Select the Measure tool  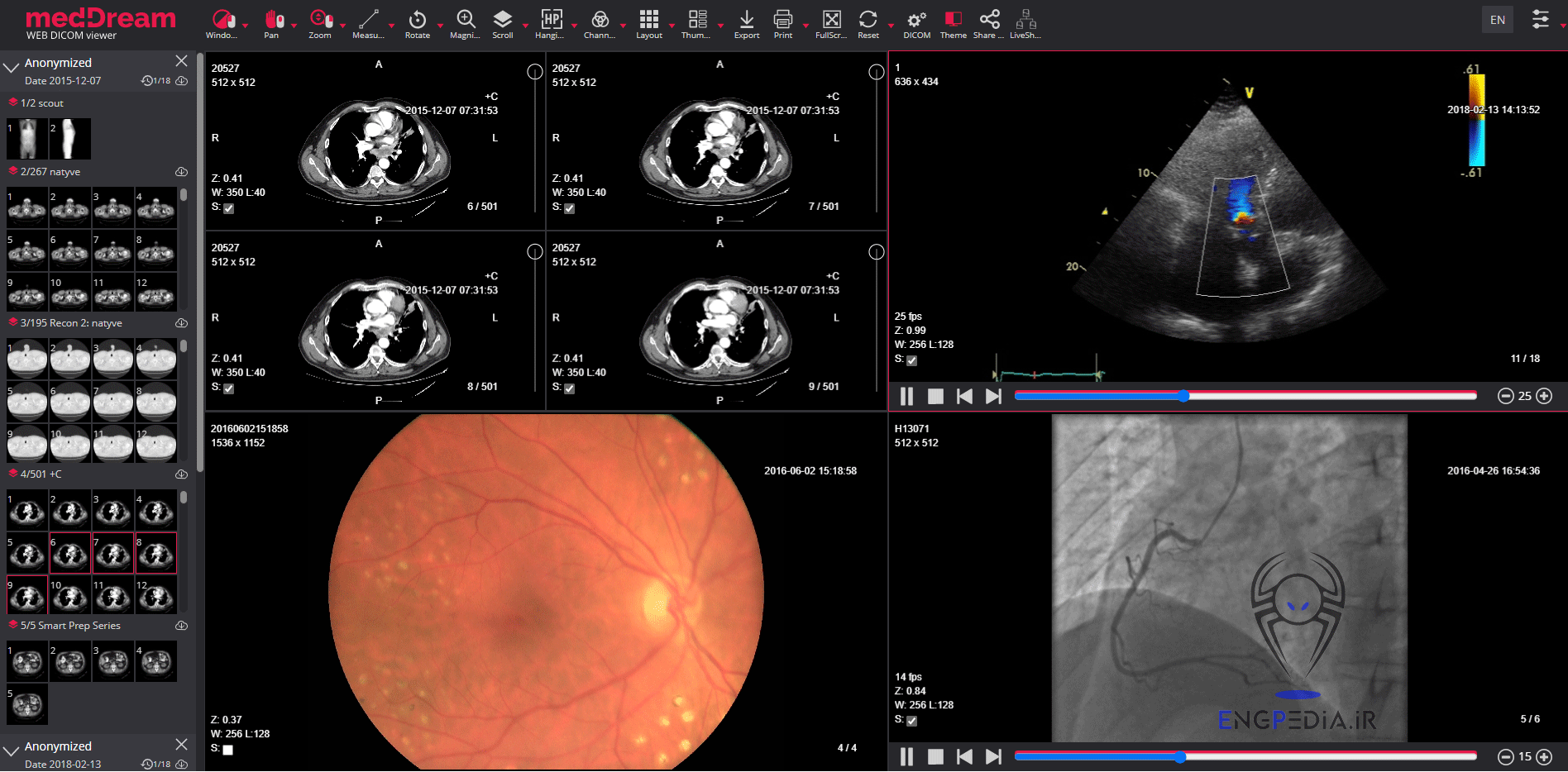coord(369,24)
